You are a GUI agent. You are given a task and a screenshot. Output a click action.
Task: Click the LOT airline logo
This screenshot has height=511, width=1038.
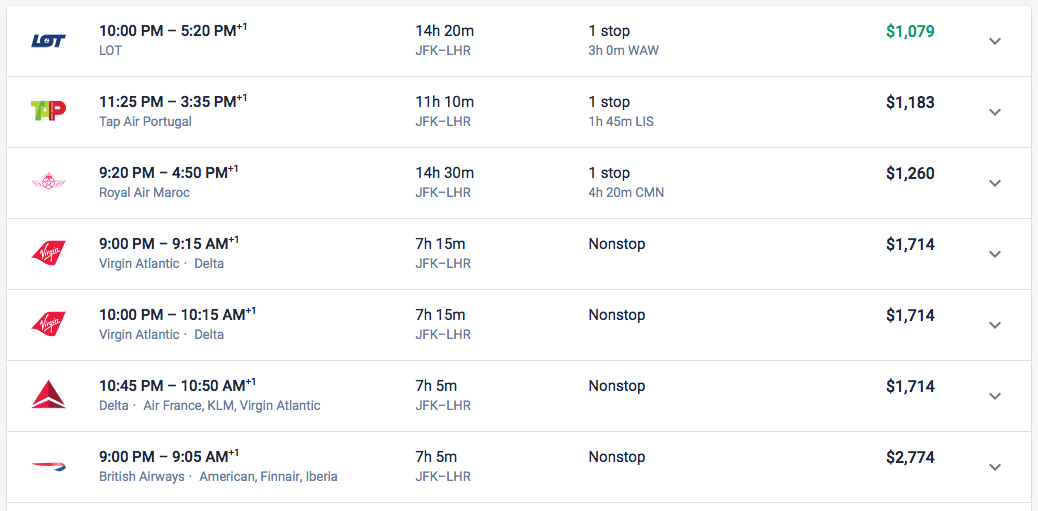pyautogui.click(x=48, y=41)
